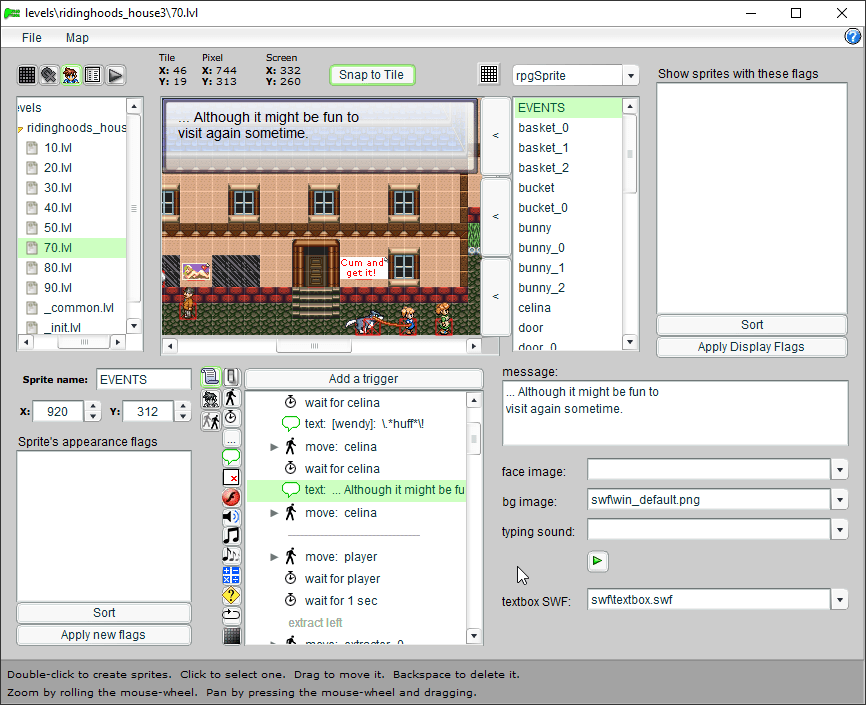Click the Add a trigger button
Viewport: 866px width, 705px height.
[363, 379]
